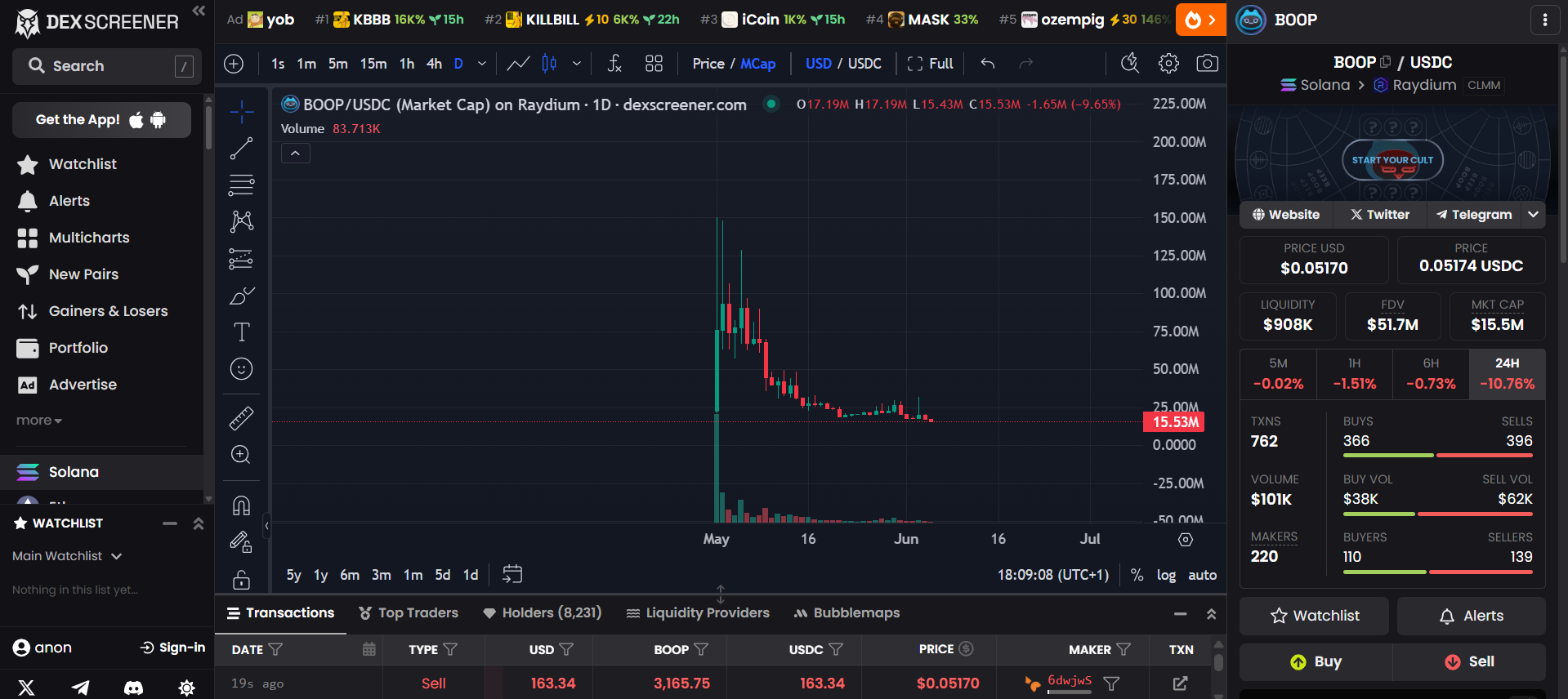Collapse the Watchlist panel chevrons
The width and height of the screenshot is (1568, 699).
[x=198, y=523]
